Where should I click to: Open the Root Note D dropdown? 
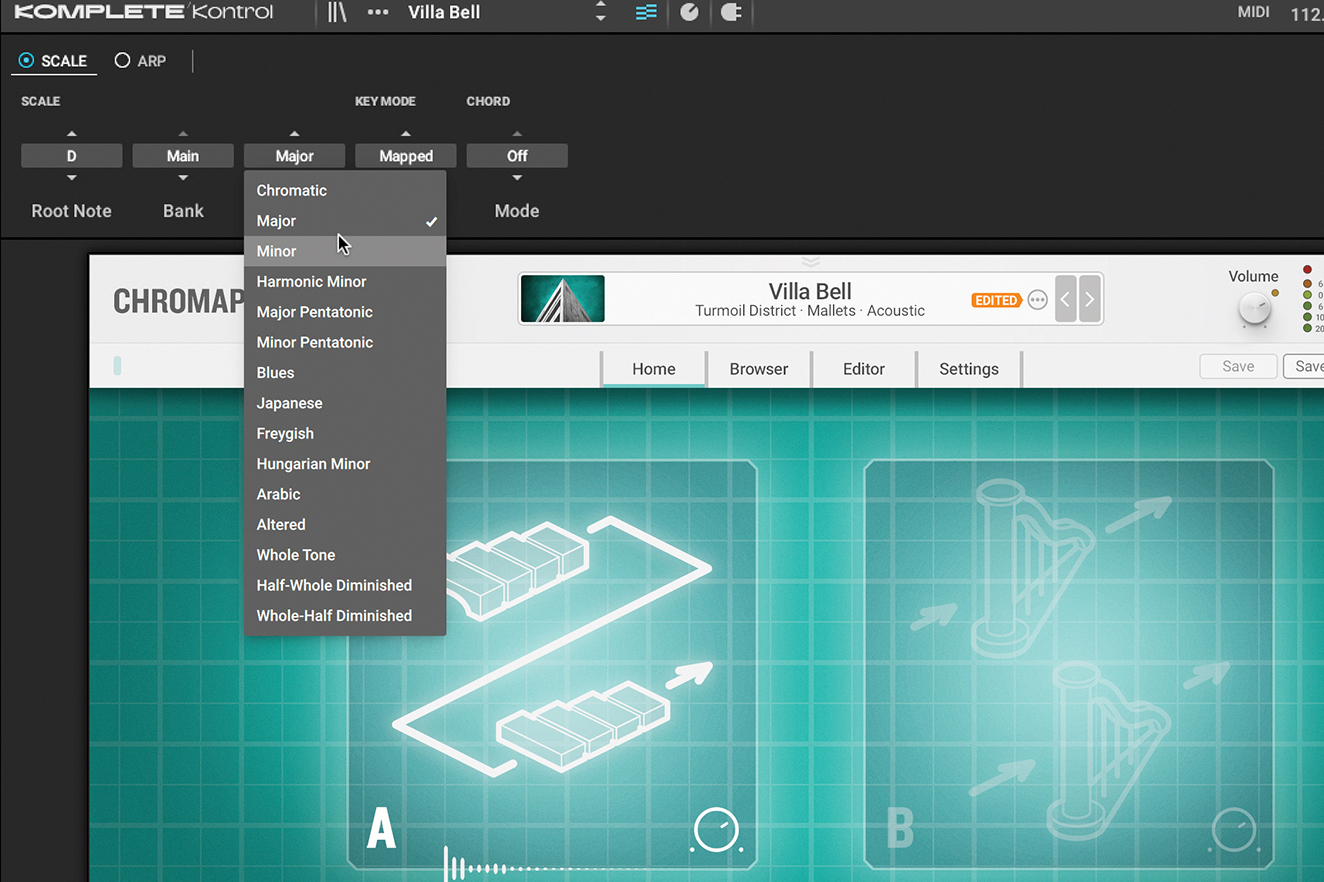click(x=72, y=156)
